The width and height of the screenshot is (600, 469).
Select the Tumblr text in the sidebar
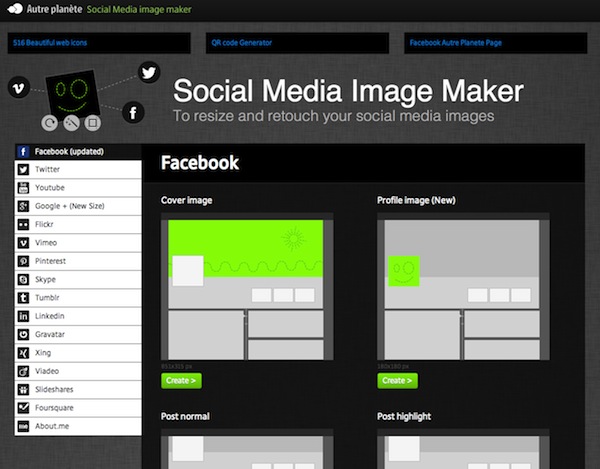coord(47,298)
